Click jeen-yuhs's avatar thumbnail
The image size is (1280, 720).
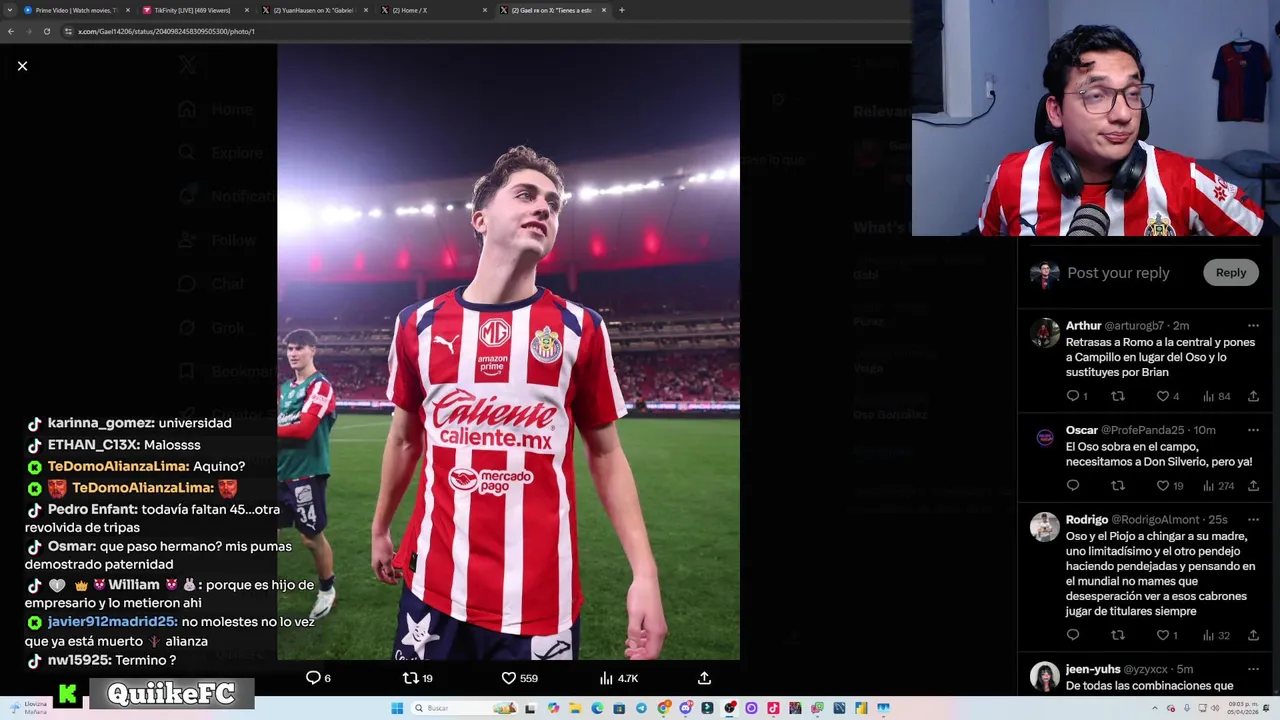coord(1045,676)
